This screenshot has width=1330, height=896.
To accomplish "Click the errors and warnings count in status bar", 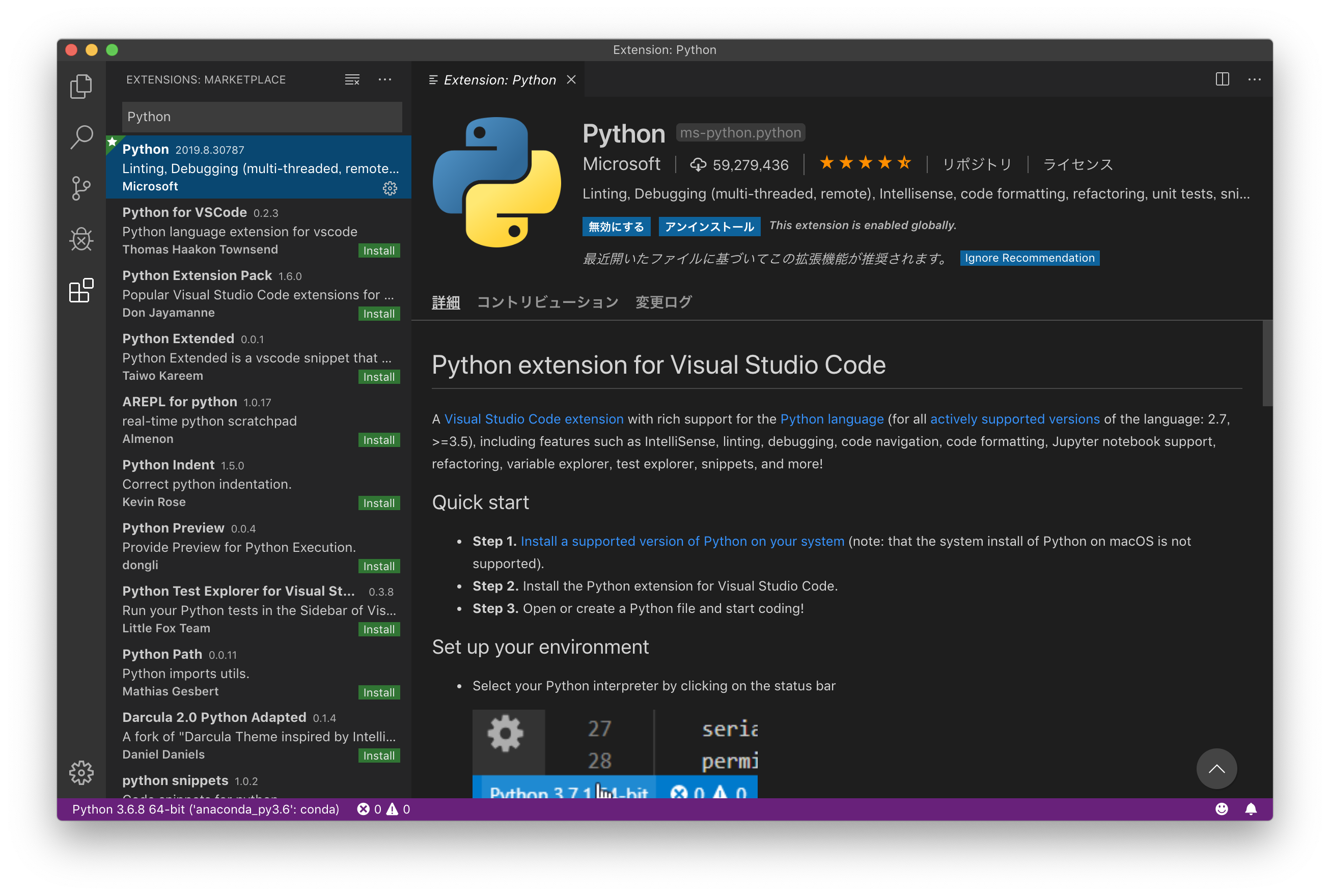I will tap(383, 808).
